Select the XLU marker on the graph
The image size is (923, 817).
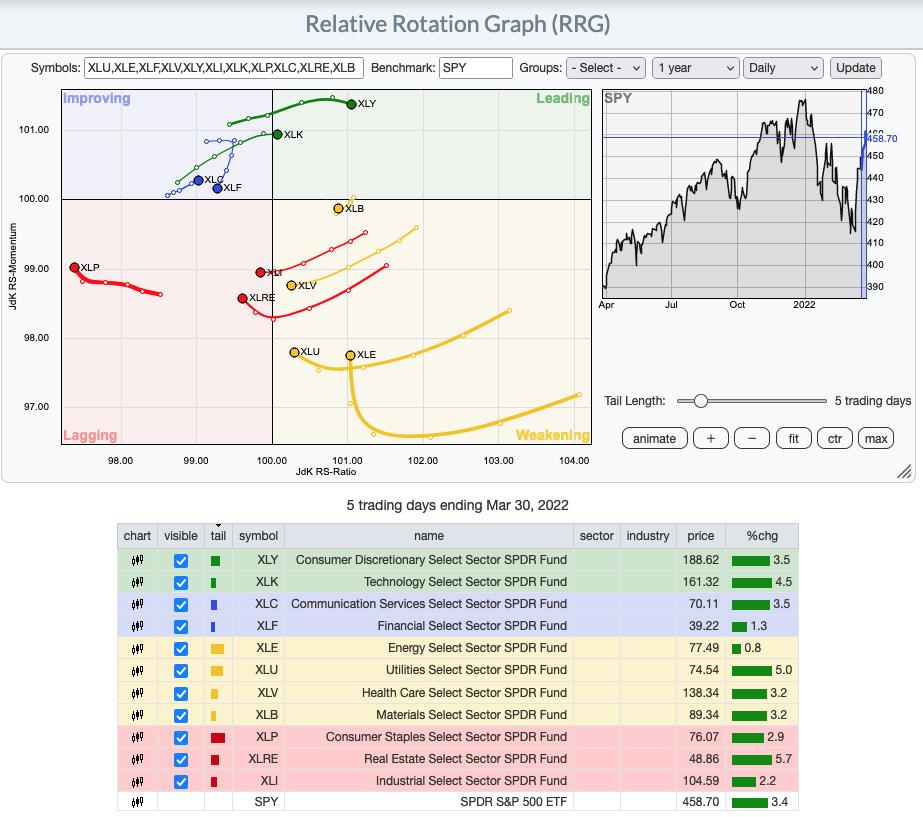pyautogui.click(x=294, y=353)
